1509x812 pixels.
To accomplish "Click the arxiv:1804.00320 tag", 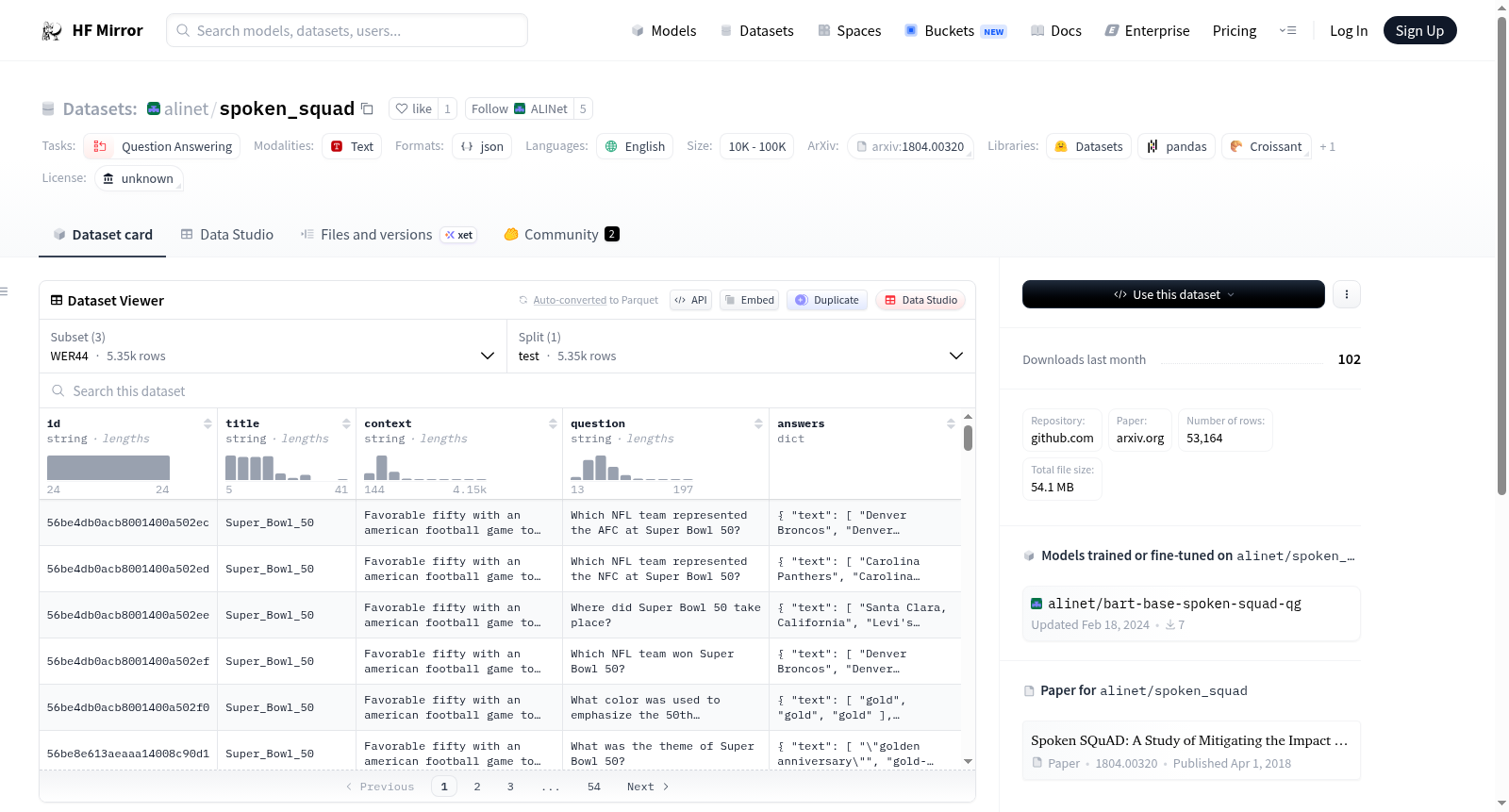I will [910, 146].
